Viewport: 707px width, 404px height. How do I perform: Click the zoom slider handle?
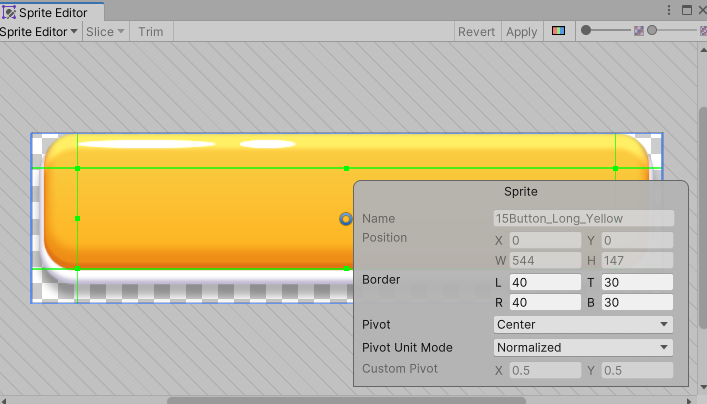click(586, 30)
